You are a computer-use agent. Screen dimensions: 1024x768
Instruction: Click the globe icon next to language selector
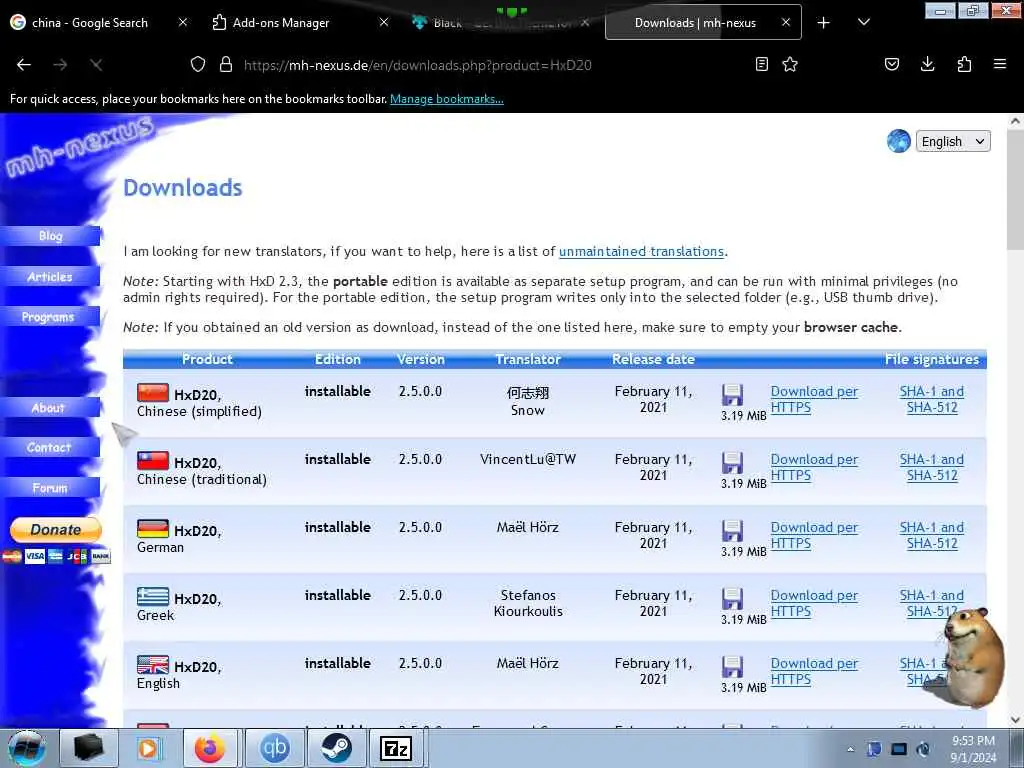tap(899, 141)
